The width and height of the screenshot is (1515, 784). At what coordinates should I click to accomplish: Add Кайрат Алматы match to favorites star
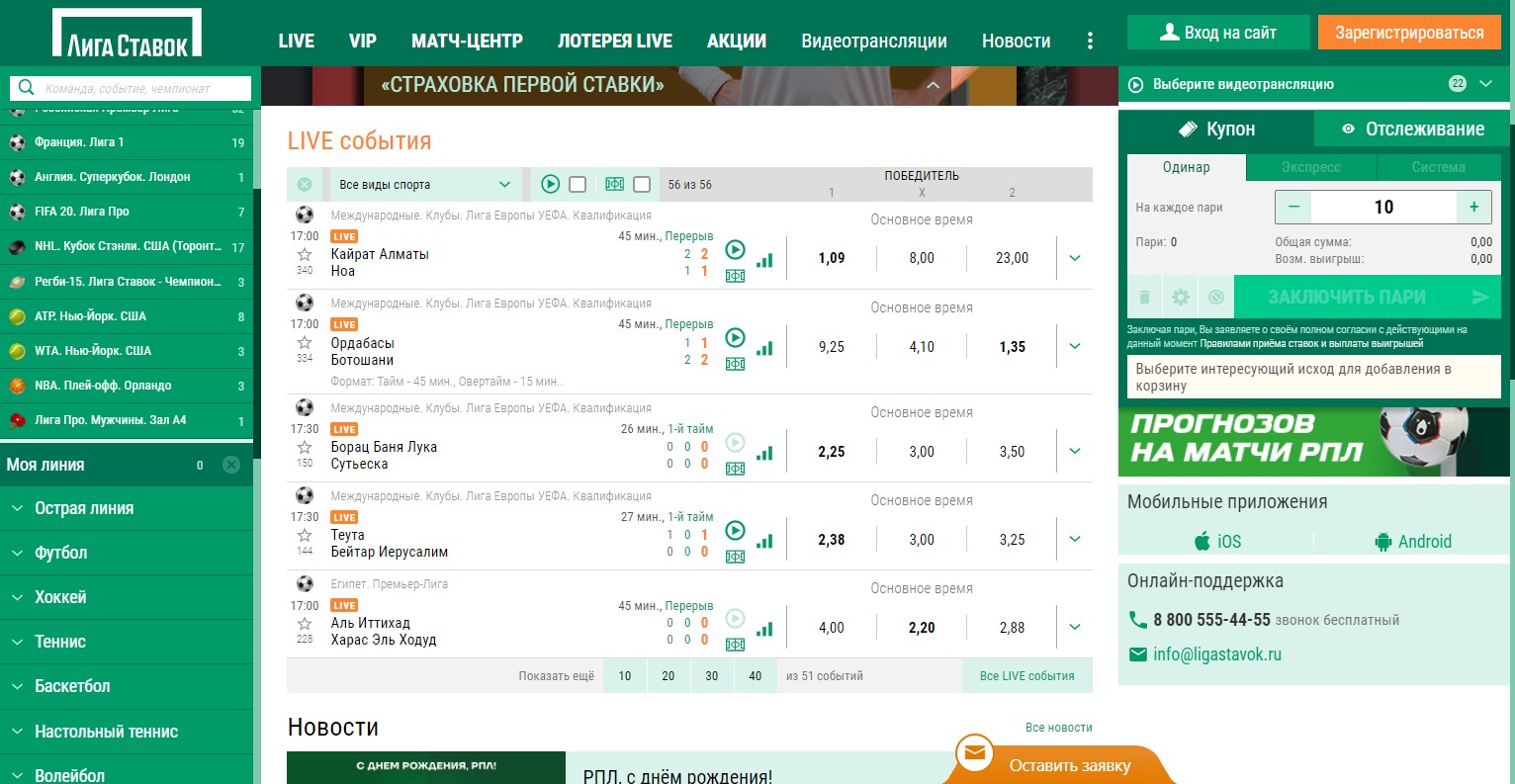pos(305,254)
